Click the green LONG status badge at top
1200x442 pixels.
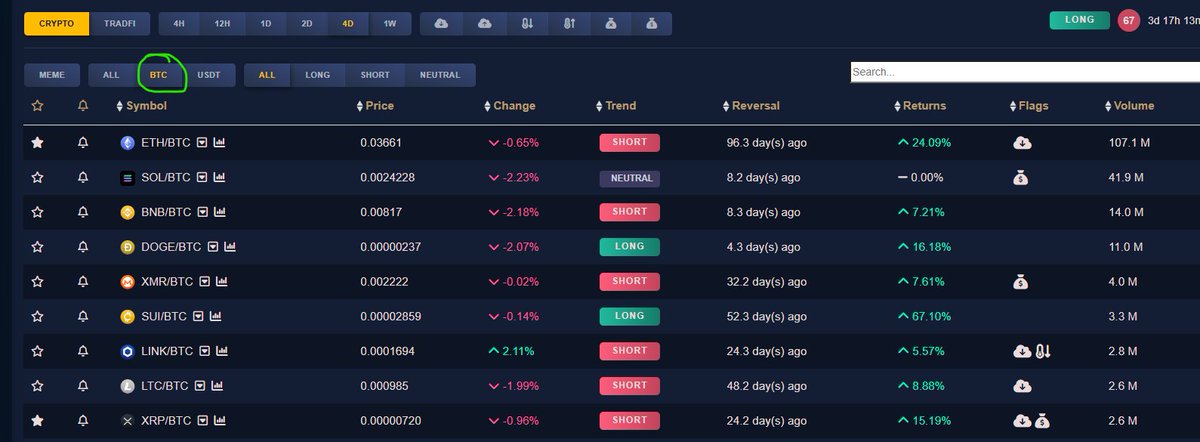tap(1079, 20)
